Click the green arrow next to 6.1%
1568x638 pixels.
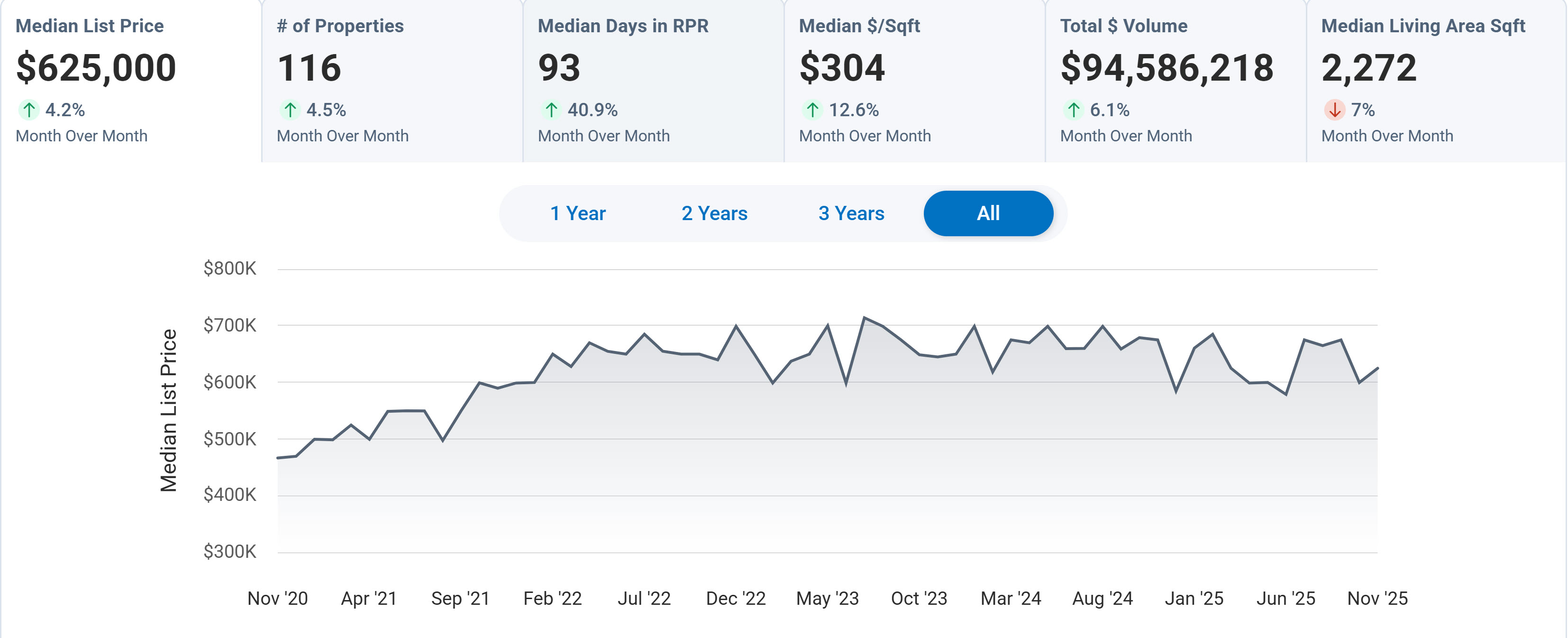[x=1073, y=110]
